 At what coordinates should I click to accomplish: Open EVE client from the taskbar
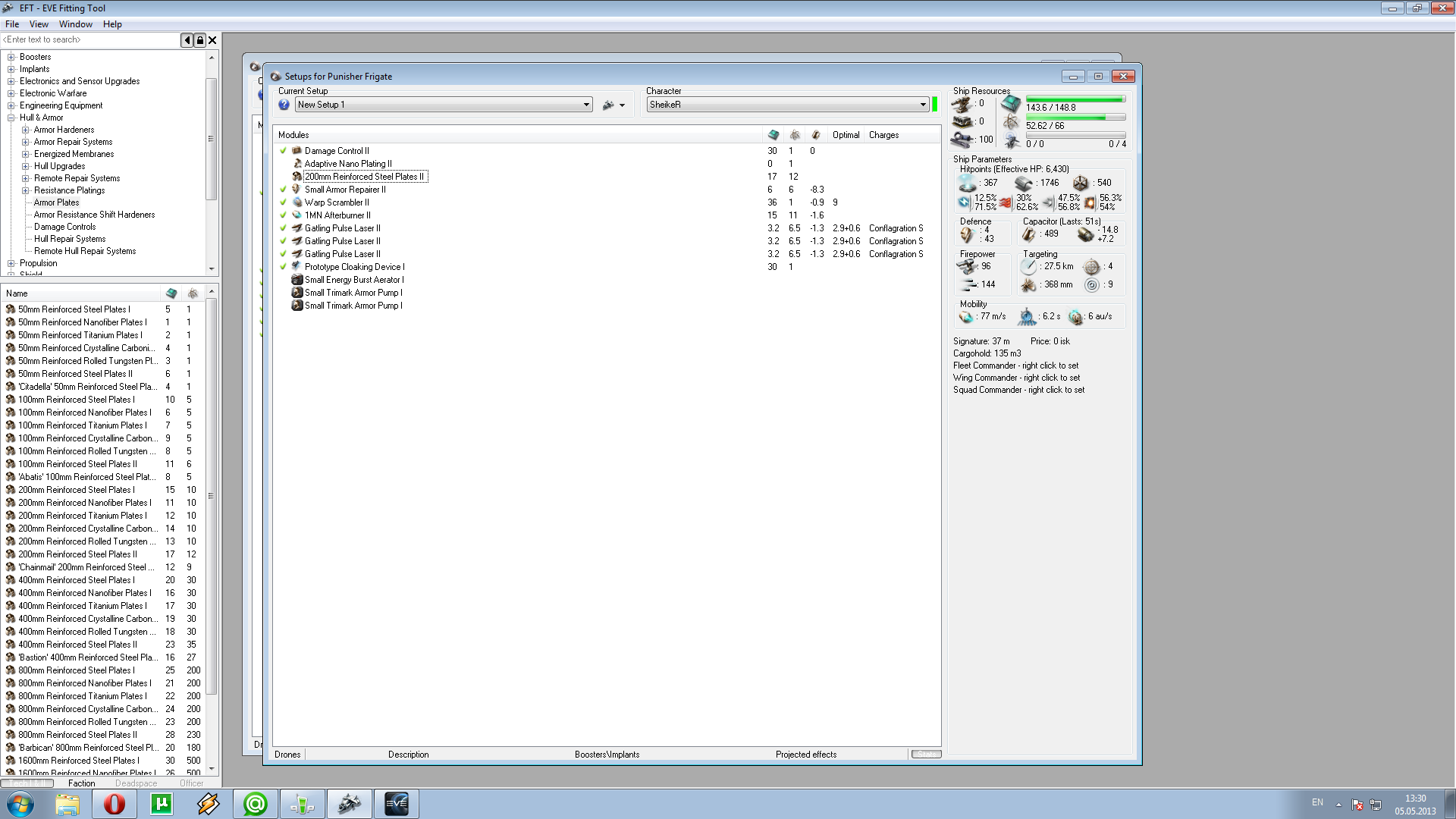396,804
